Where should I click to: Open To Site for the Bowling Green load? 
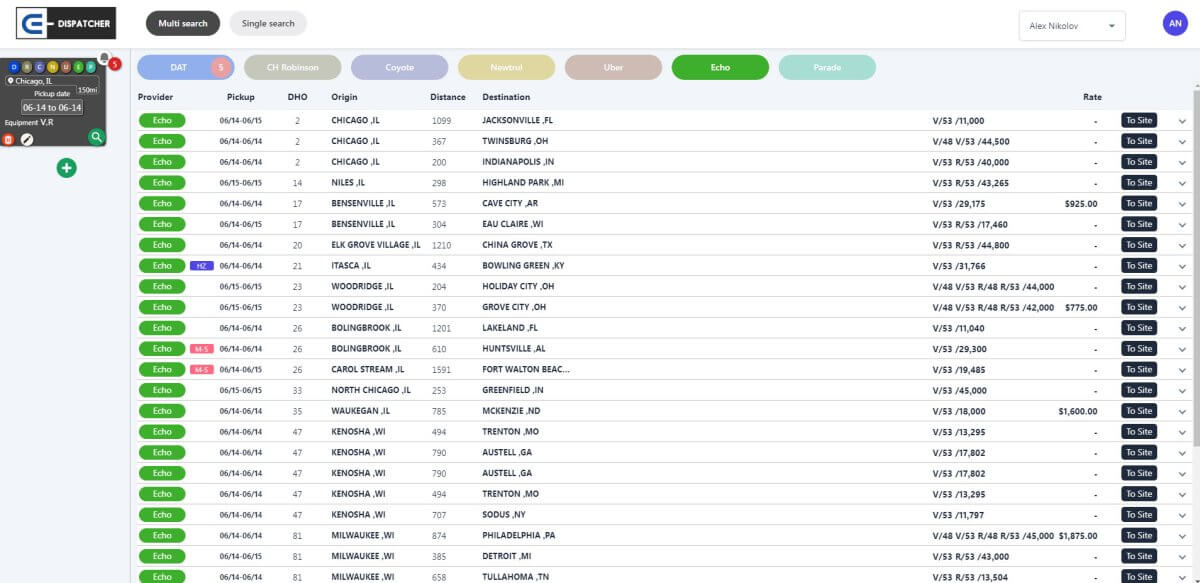point(1139,266)
